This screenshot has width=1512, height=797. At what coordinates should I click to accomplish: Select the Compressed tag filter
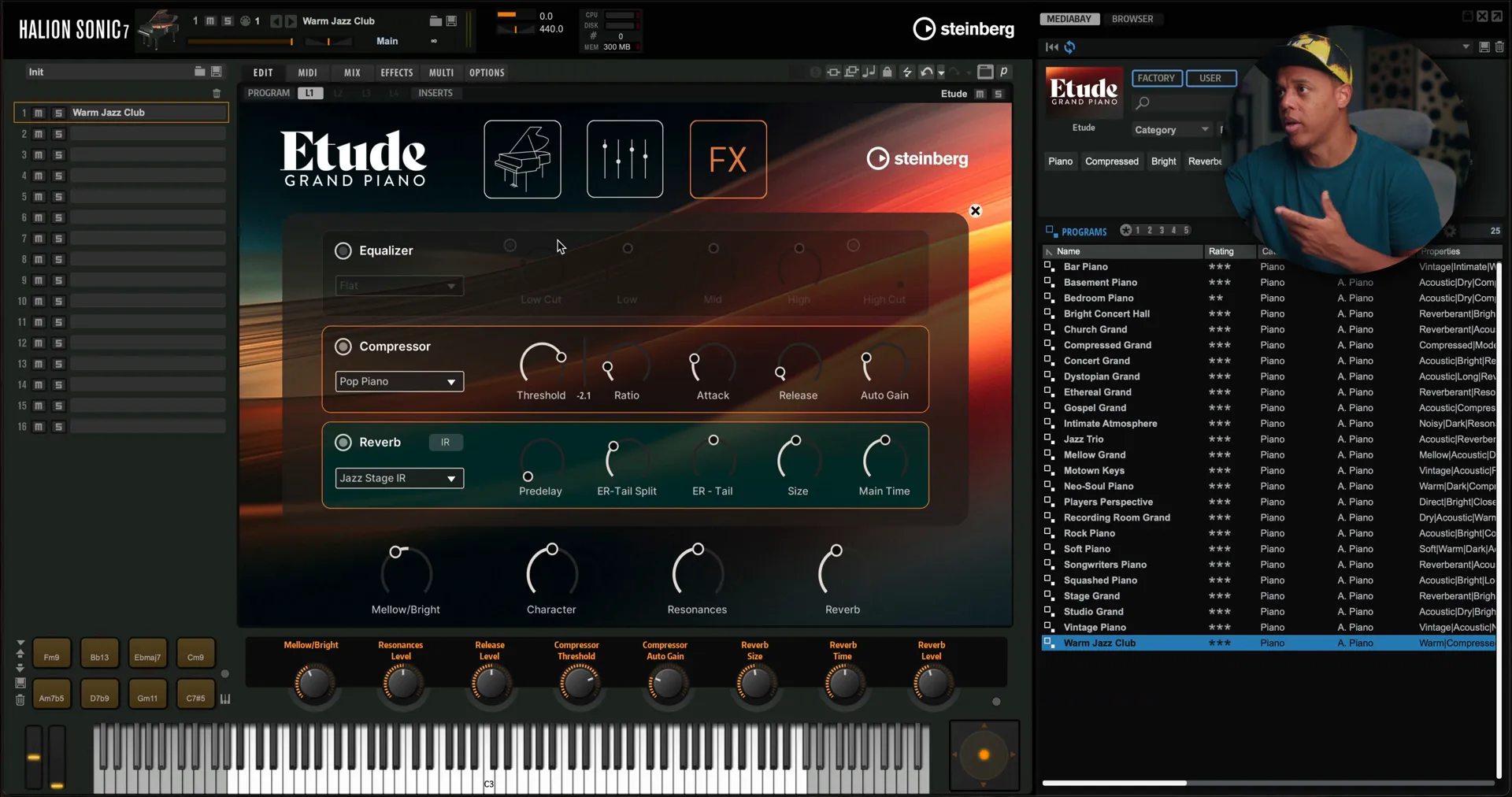click(x=1111, y=161)
